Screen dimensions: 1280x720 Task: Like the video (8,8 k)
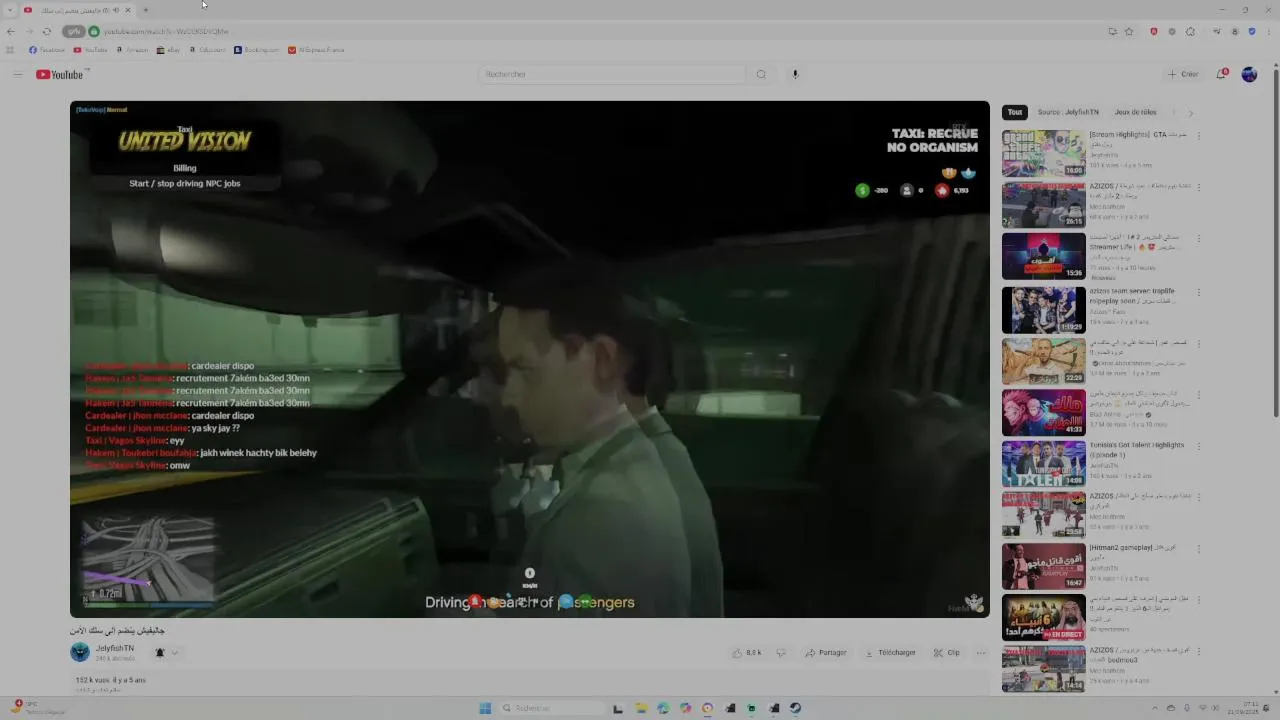(x=747, y=653)
